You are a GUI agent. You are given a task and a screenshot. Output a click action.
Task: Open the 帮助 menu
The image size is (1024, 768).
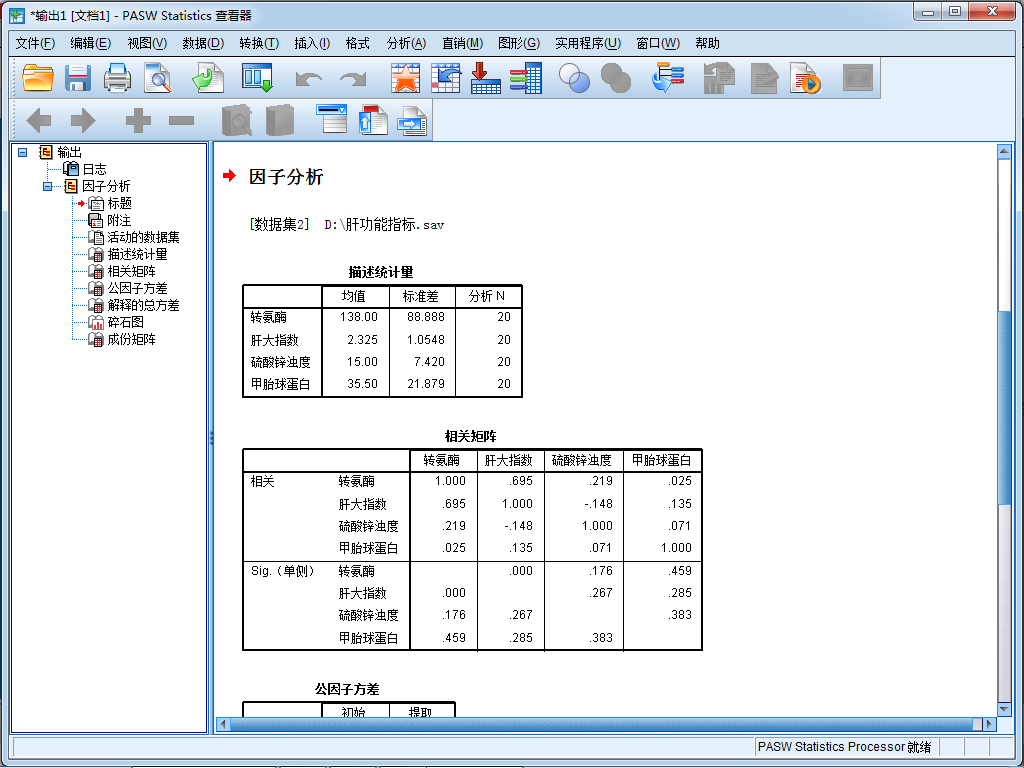(x=707, y=43)
